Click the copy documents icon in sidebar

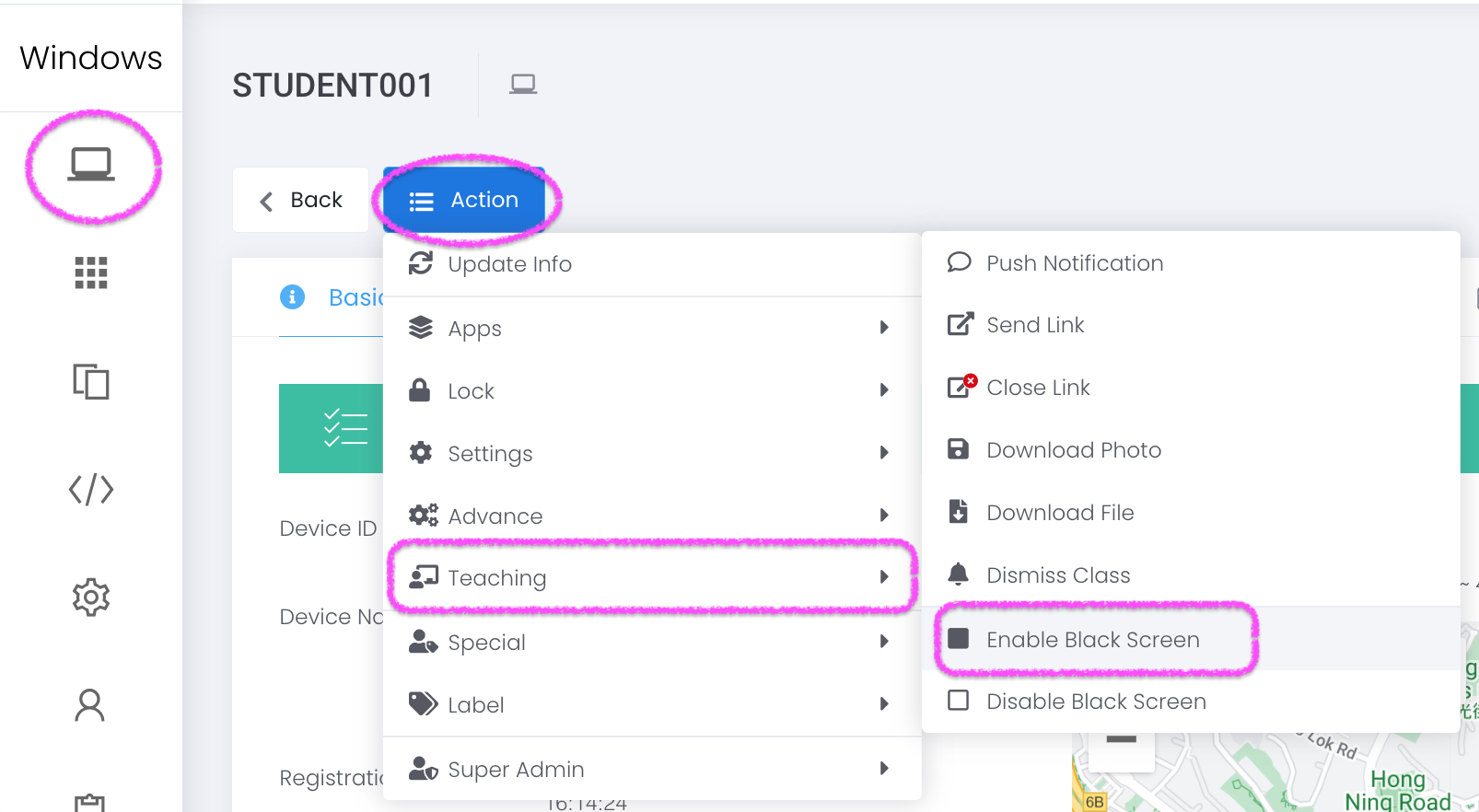tap(91, 381)
